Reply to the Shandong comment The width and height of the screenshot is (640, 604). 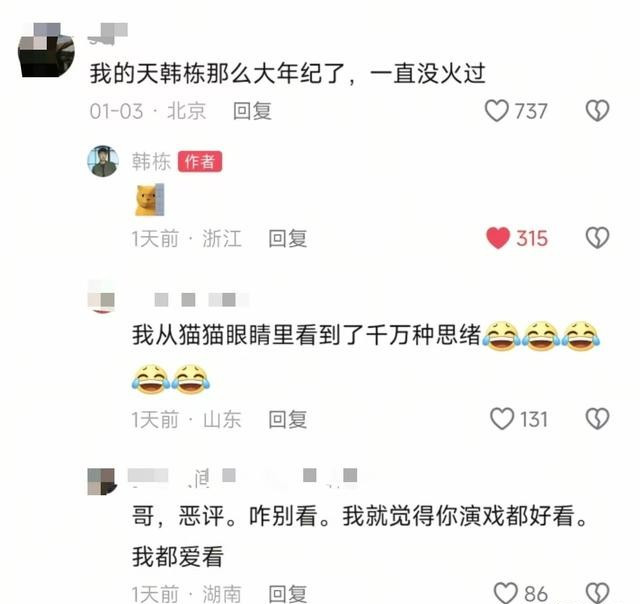pos(288,419)
